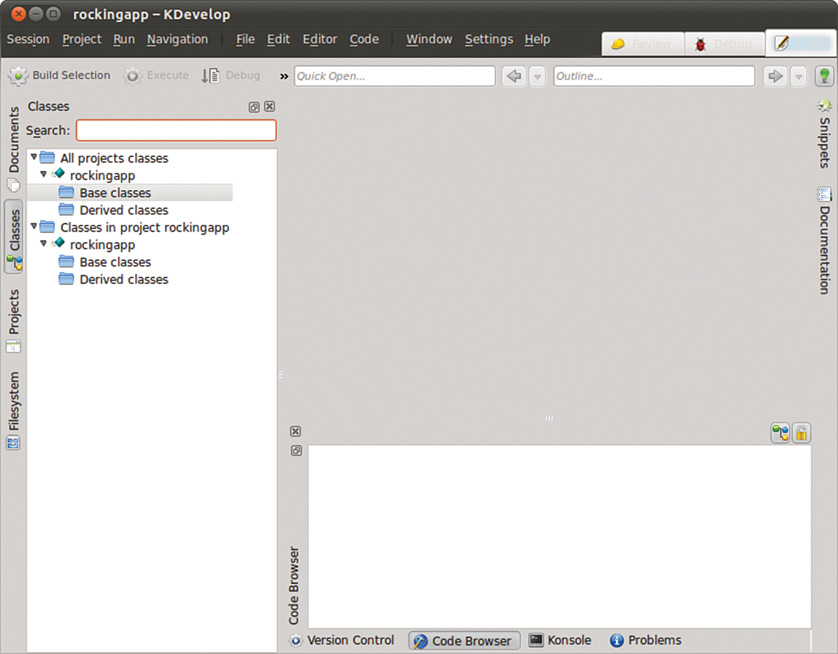Viewport: 838px width, 654px height.
Task: Open the Window menu
Action: 429,39
